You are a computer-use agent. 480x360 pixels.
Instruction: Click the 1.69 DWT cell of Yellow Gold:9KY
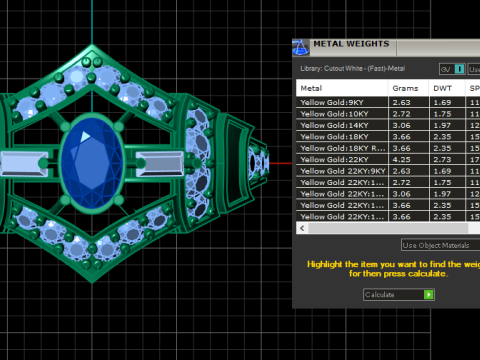[x=447, y=102]
